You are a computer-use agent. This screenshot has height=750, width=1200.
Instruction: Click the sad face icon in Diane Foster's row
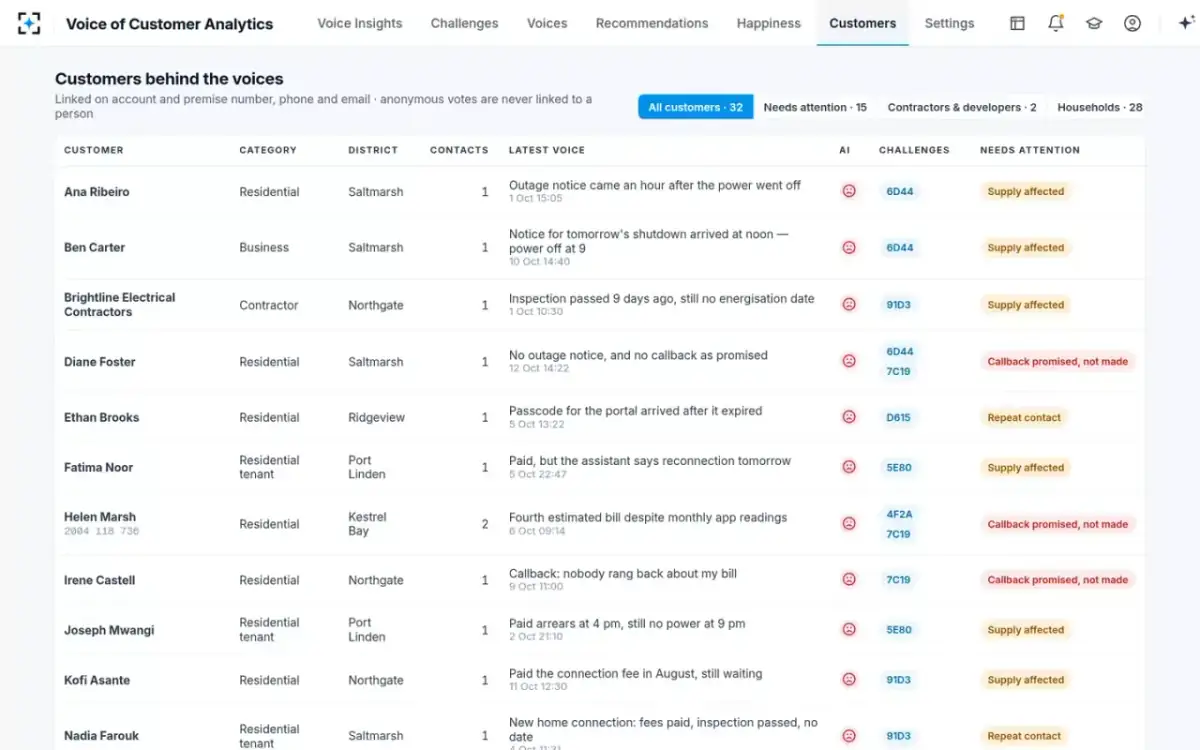[849, 361]
